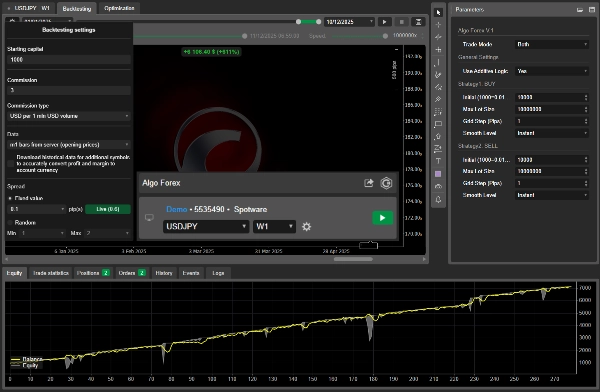Open the Min random spread dropdown
600x392 pixels.
pos(42,233)
